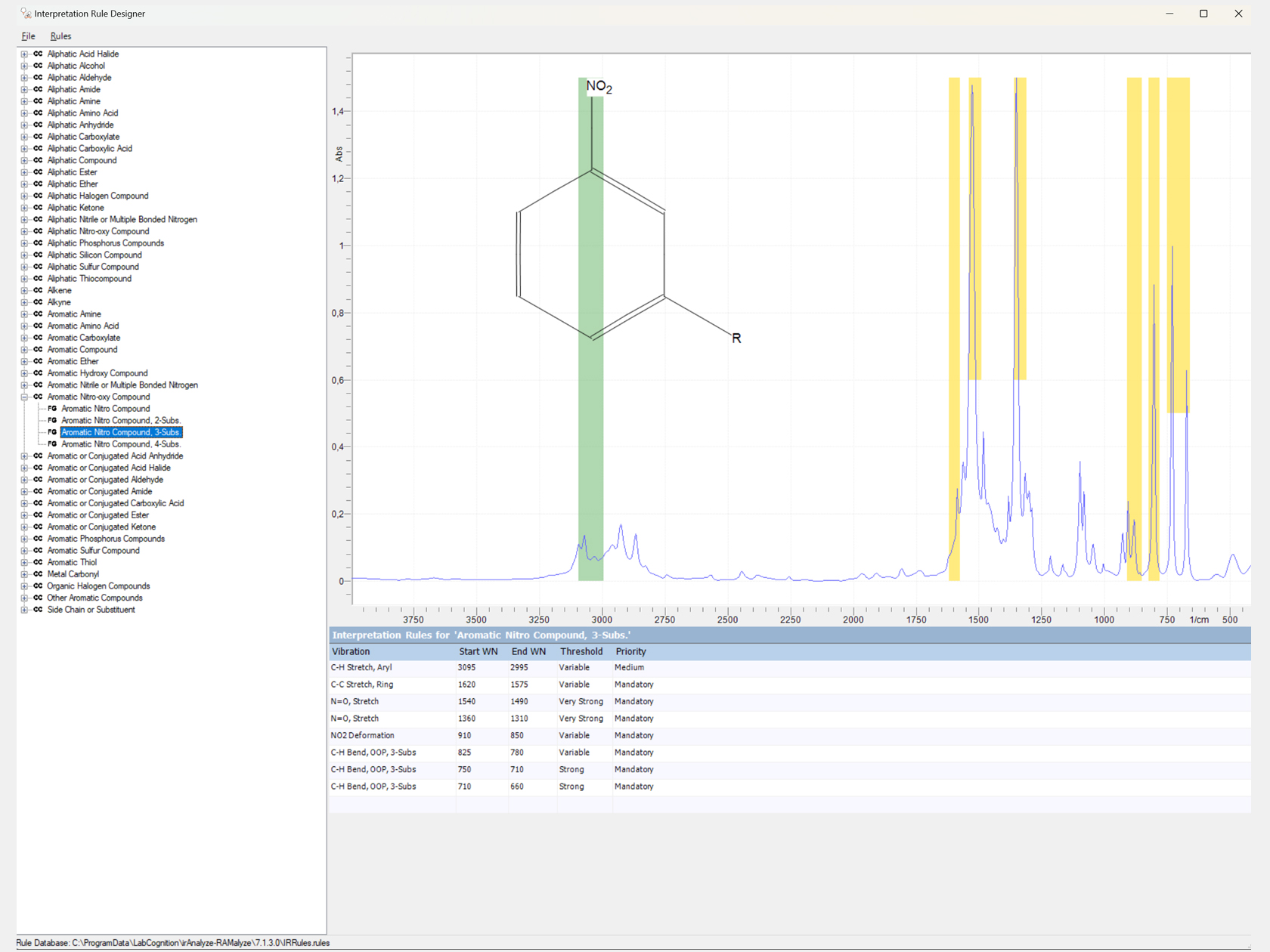Click the CC icon beside Aliphatic Ketone
Screen dimensions: 1270x952
click(x=38, y=208)
